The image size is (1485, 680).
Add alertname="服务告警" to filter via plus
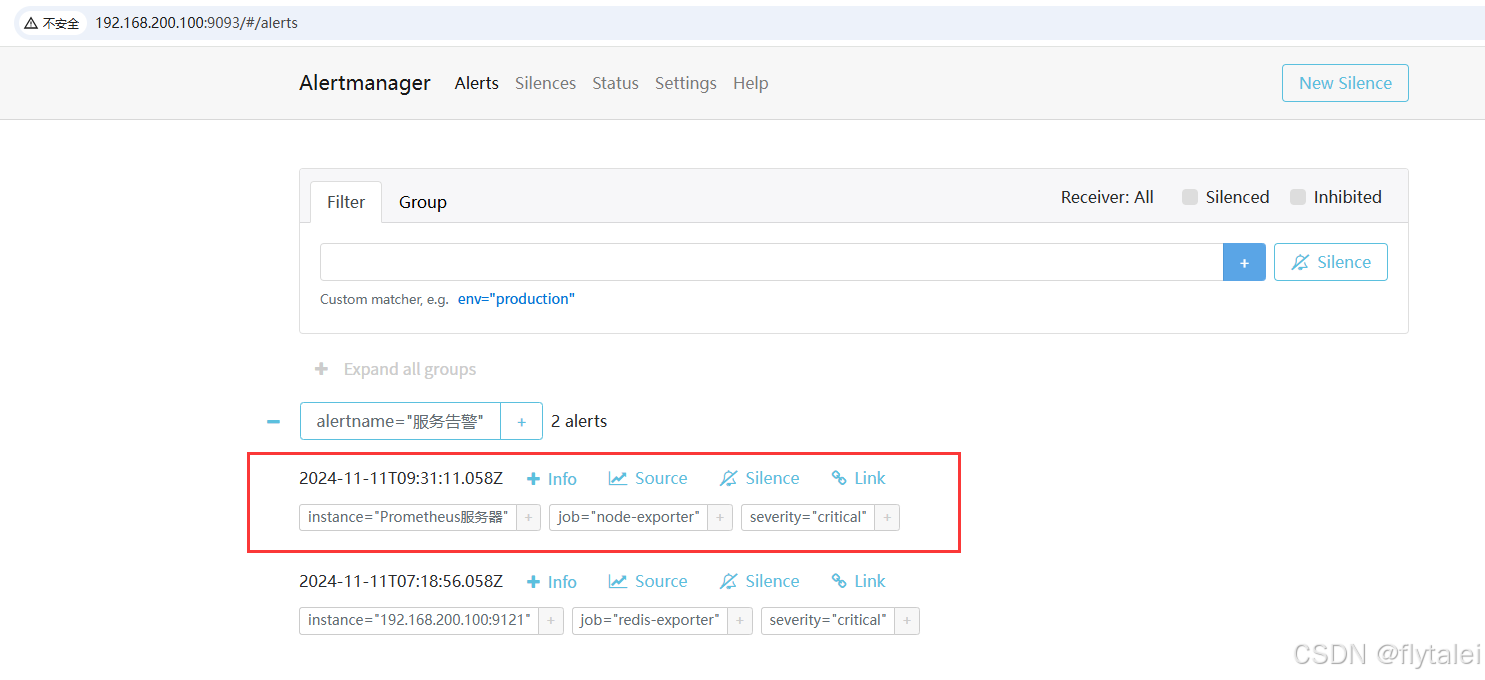[x=522, y=421]
